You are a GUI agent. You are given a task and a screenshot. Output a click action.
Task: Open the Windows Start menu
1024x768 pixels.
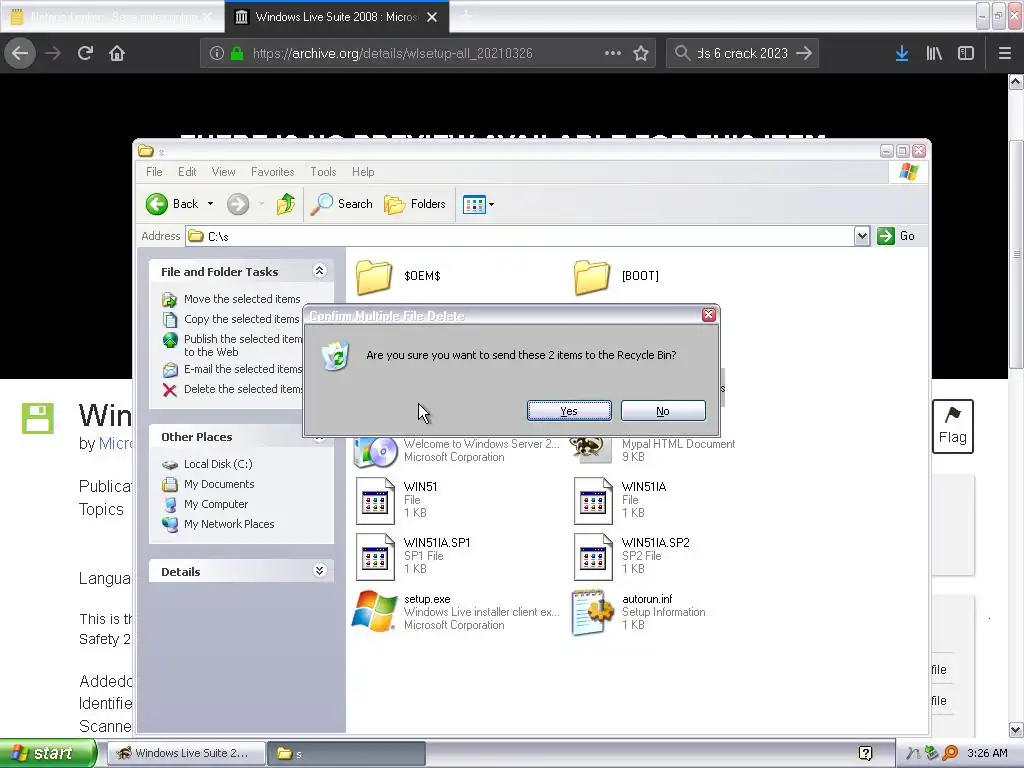(x=47, y=753)
